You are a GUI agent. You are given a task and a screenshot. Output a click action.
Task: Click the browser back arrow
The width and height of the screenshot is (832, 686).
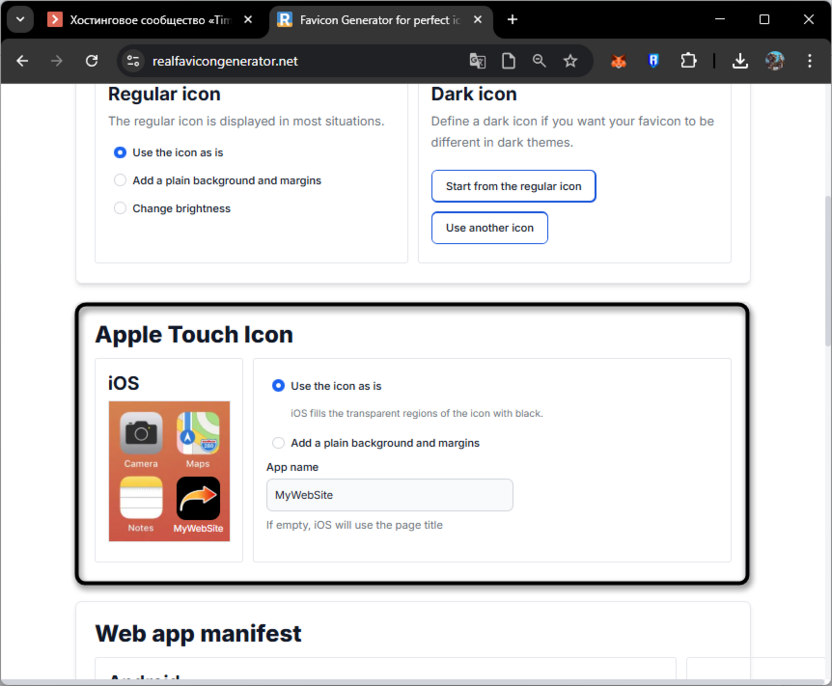point(22,61)
